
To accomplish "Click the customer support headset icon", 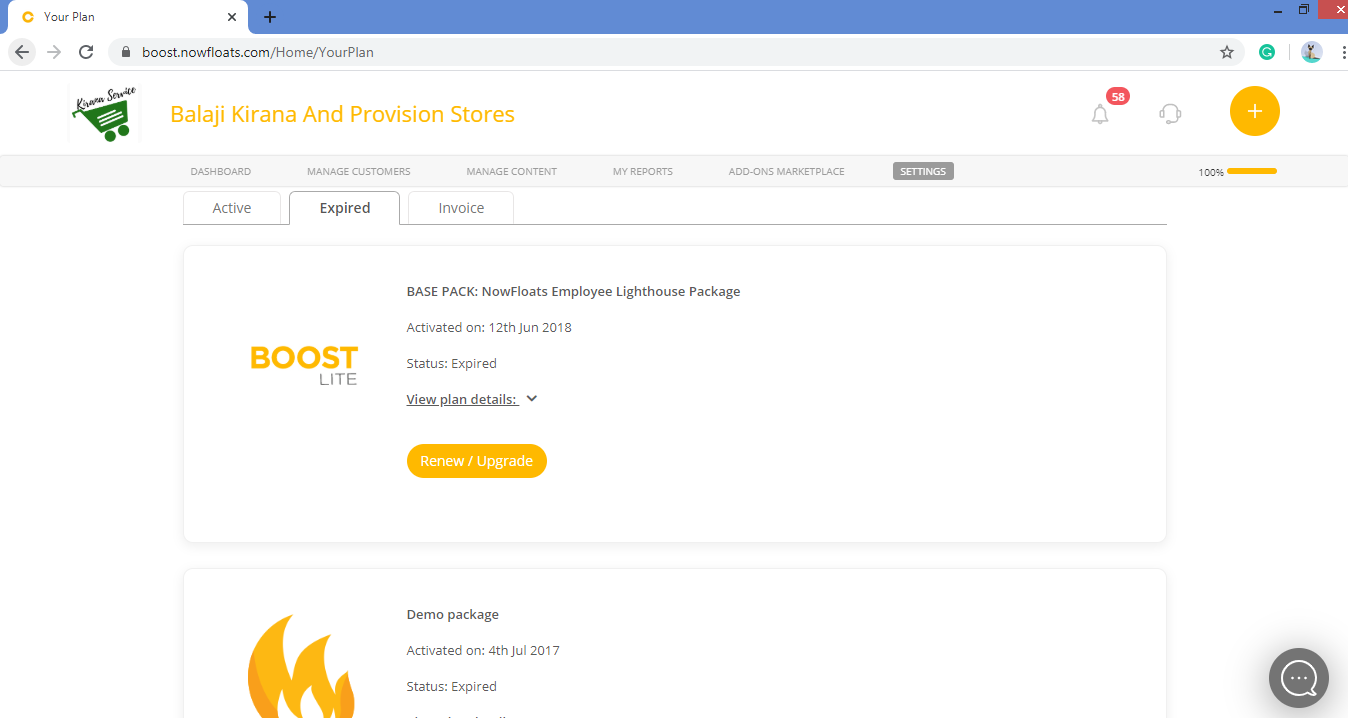I will (x=1169, y=113).
